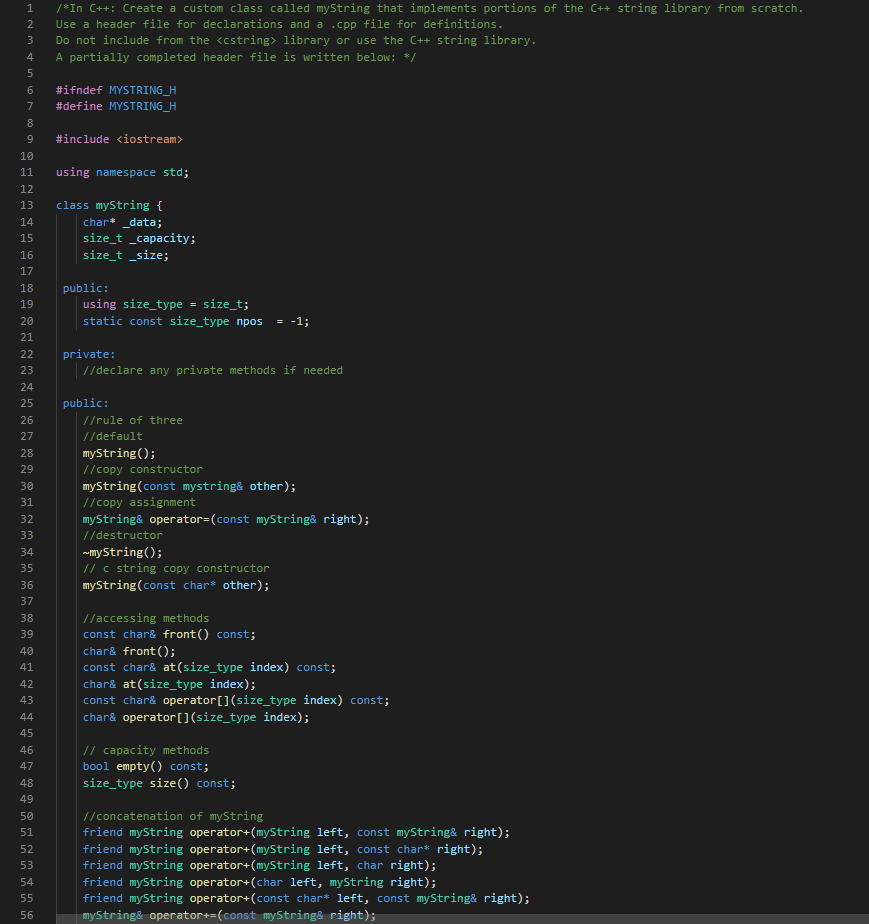Click 'public:' label on line 18
869x924 pixels.
click(x=85, y=288)
